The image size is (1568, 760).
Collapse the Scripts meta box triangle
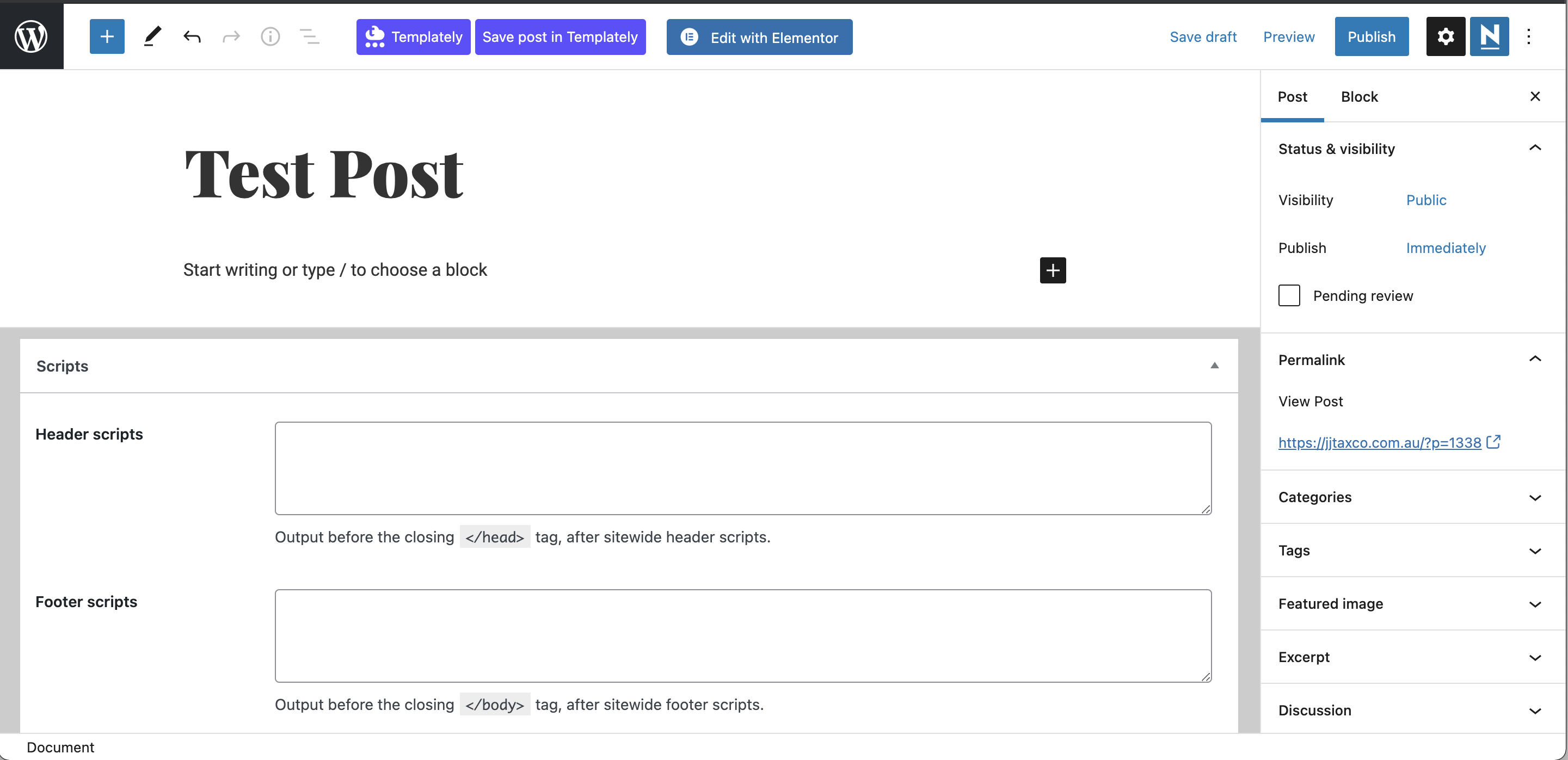click(1214, 366)
